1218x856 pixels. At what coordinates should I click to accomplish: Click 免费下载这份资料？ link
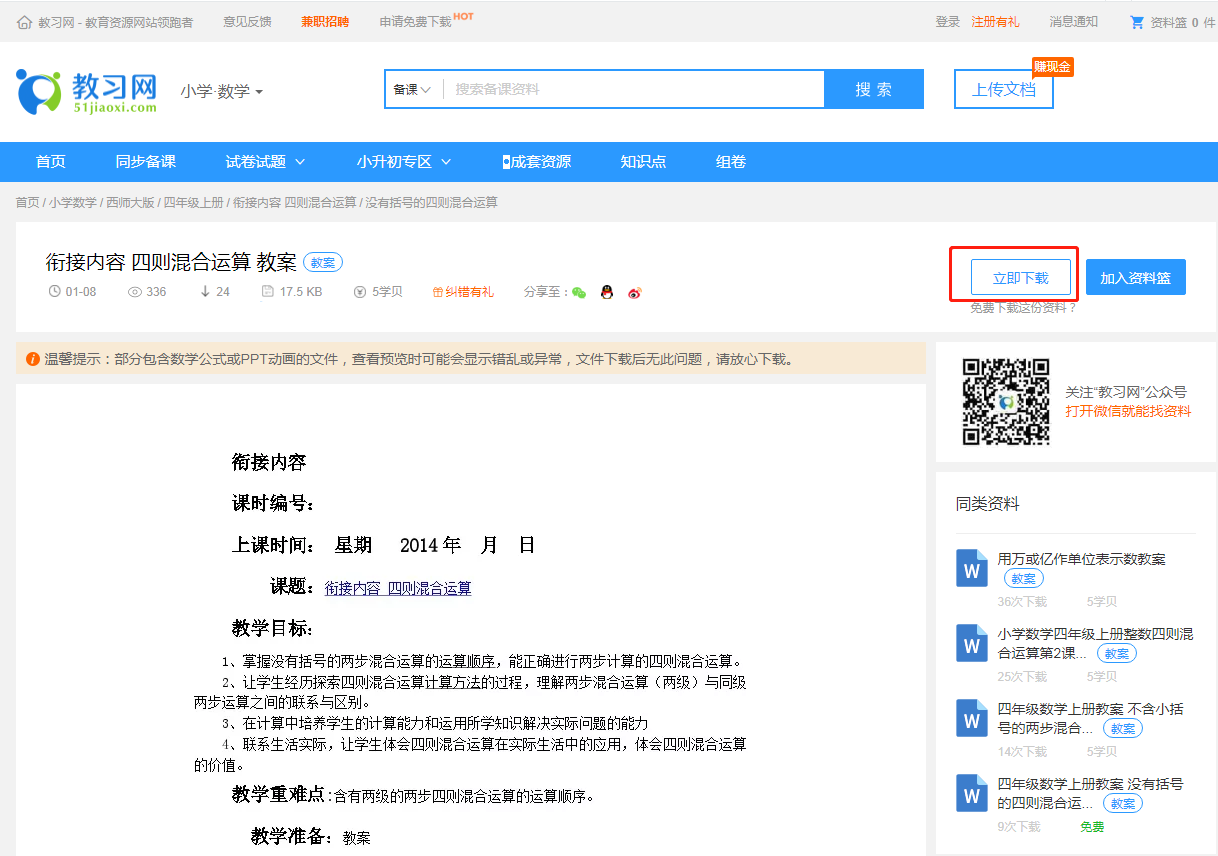1023,308
